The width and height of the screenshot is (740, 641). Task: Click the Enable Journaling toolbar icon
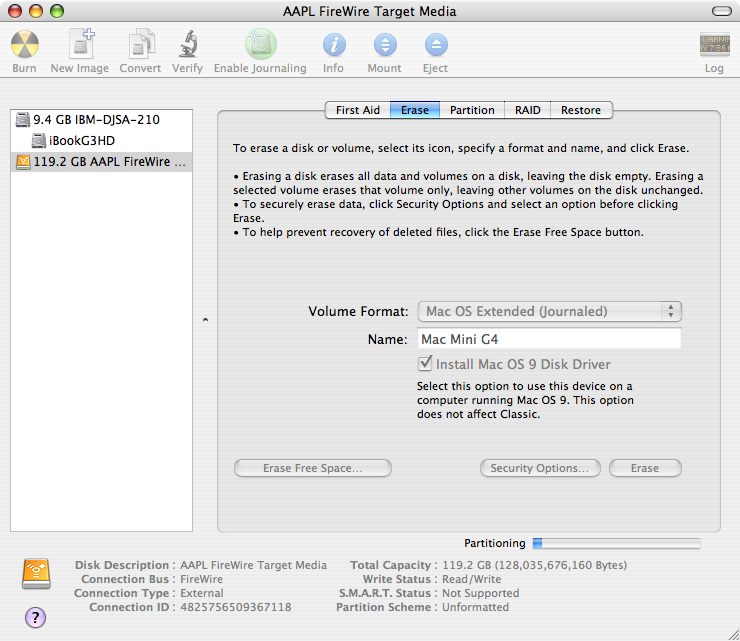(261, 44)
